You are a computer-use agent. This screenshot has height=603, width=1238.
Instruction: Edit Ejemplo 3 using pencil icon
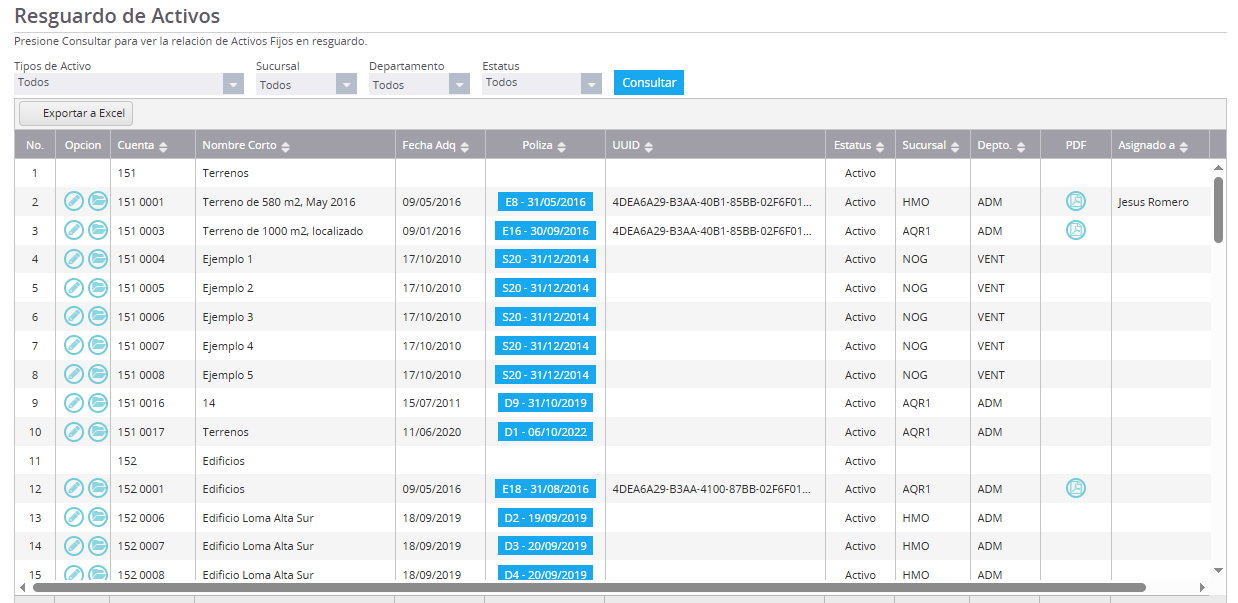point(74,316)
